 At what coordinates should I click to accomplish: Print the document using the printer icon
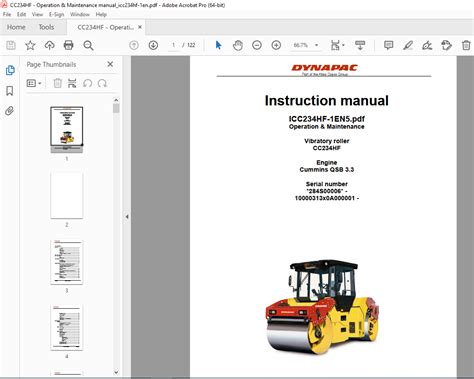coord(69,45)
